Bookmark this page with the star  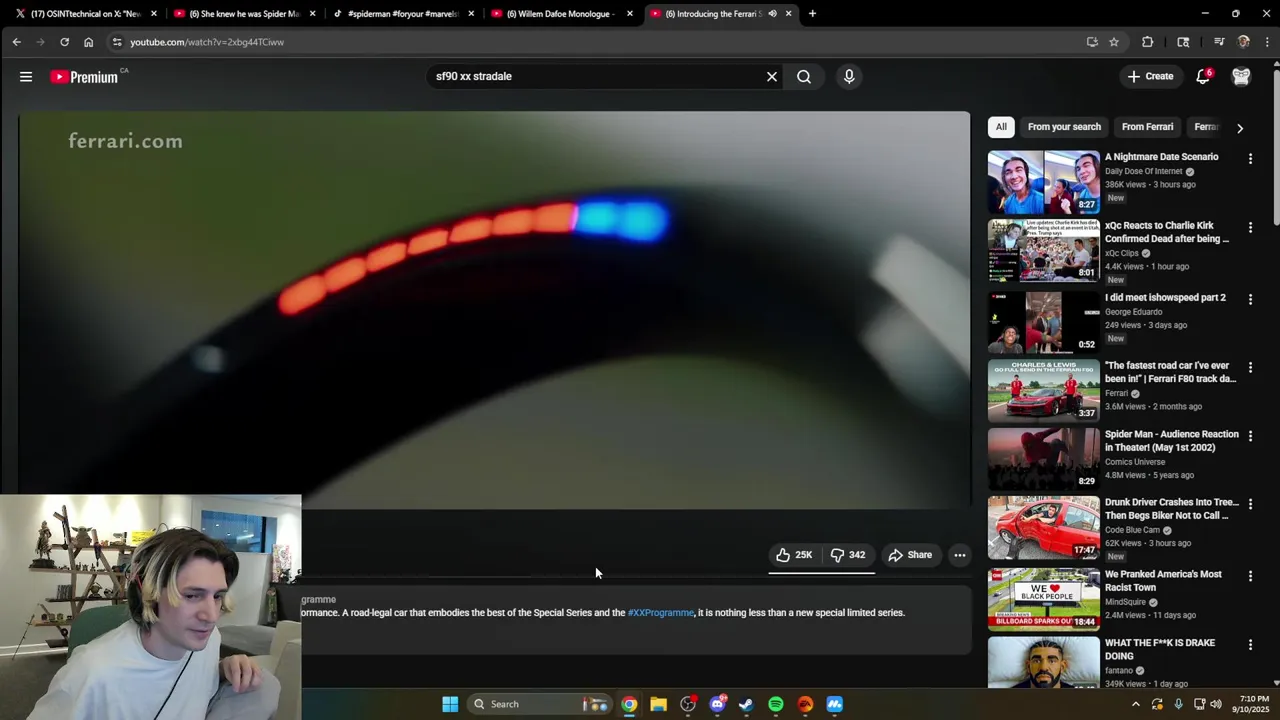pyautogui.click(x=1114, y=42)
